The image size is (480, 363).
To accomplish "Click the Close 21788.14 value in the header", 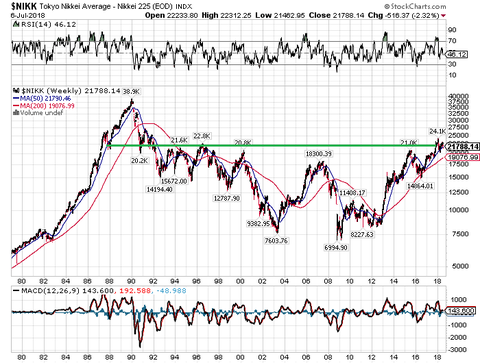I will [336, 15].
